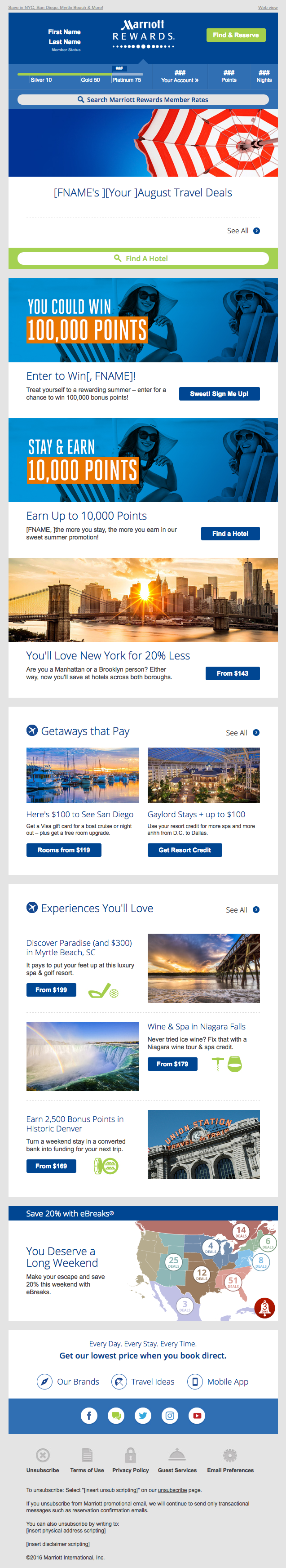This screenshot has width=286, height=1568.
Task: Open Marriott's Facebook page icon
Action: (89, 1415)
